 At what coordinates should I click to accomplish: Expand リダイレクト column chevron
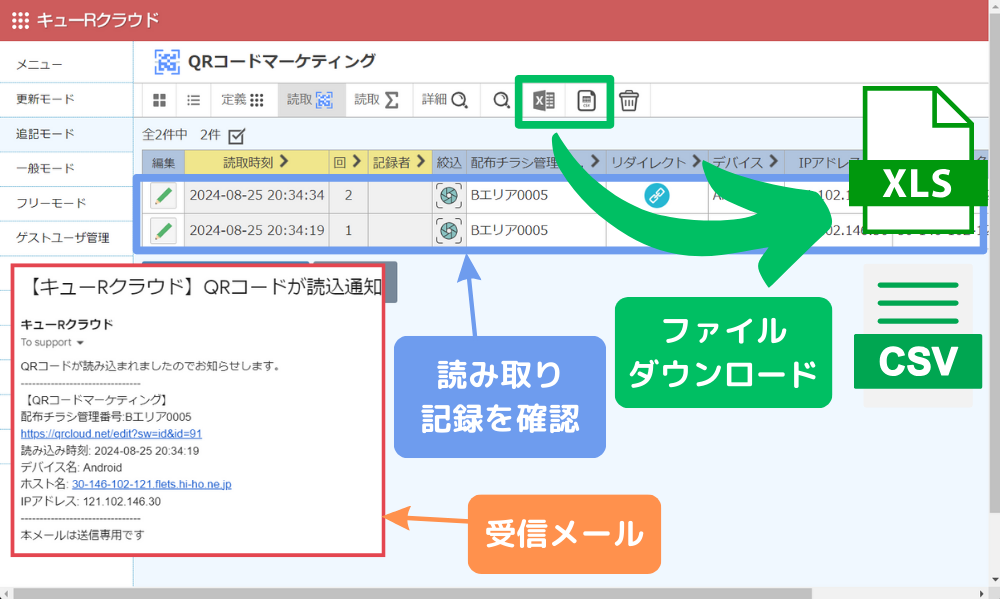696,162
